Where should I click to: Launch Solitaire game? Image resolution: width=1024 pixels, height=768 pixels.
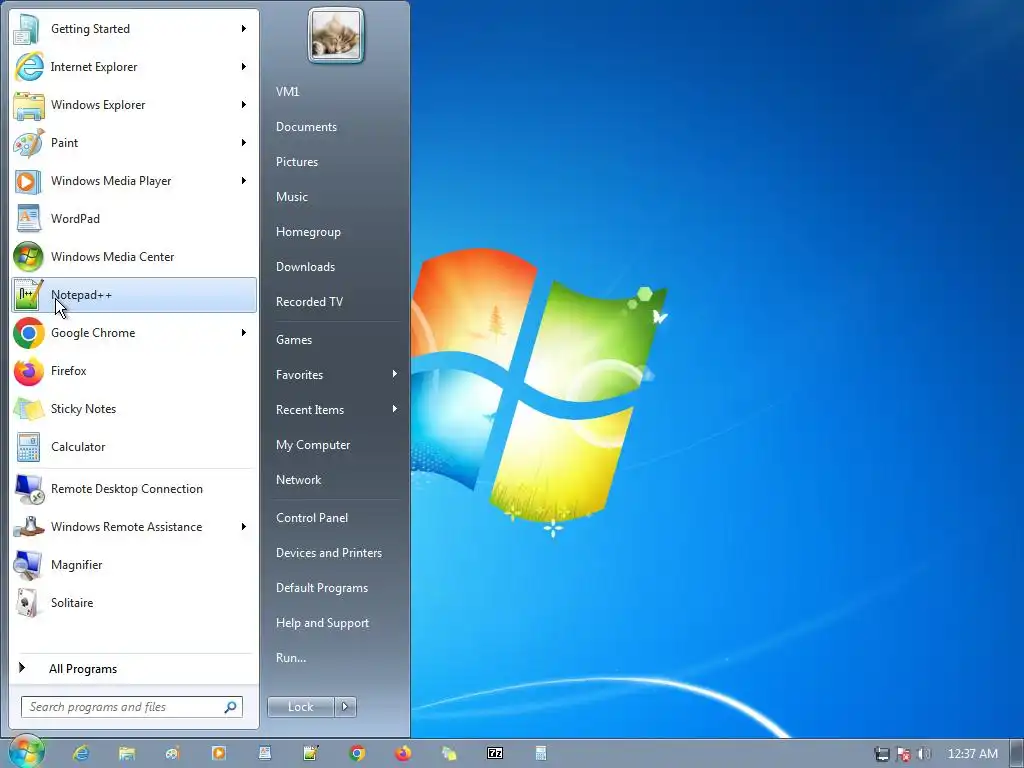(134, 603)
